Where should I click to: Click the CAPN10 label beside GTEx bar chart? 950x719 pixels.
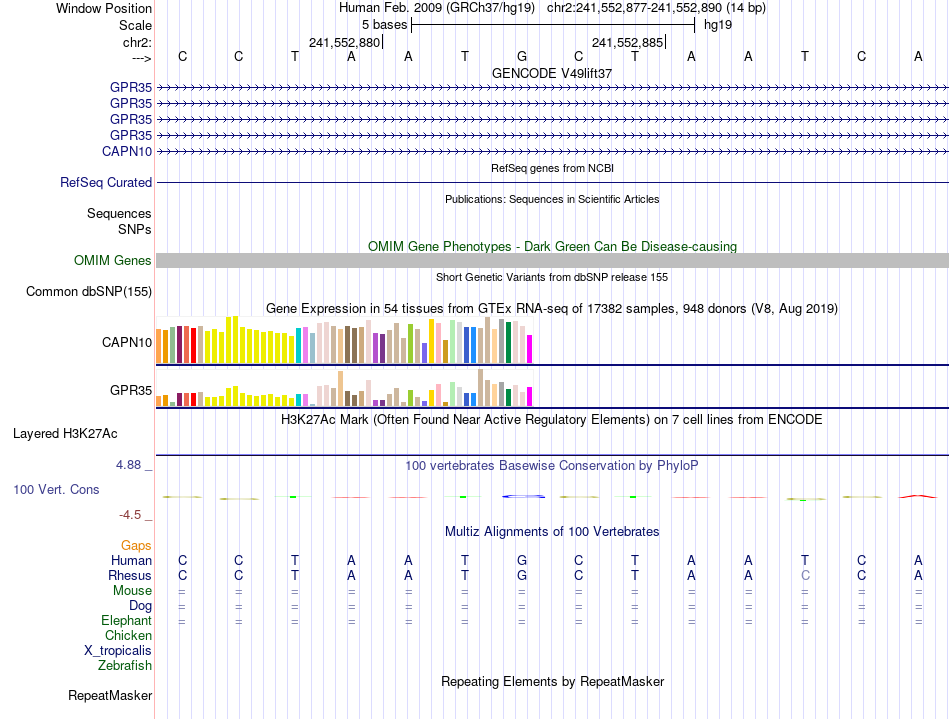[x=127, y=342]
